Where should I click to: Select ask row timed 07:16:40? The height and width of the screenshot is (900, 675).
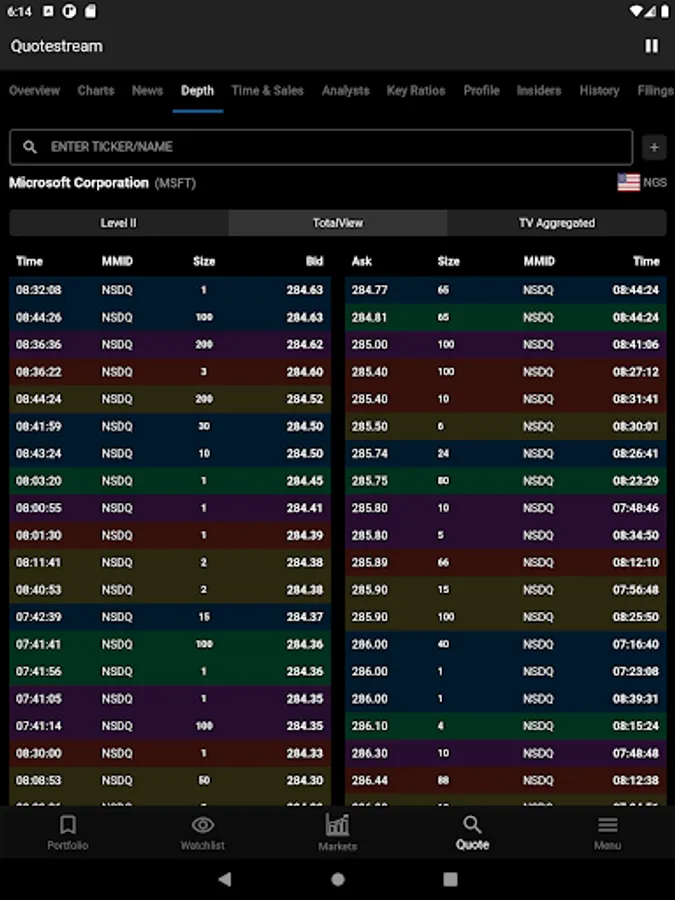(x=506, y=645)
